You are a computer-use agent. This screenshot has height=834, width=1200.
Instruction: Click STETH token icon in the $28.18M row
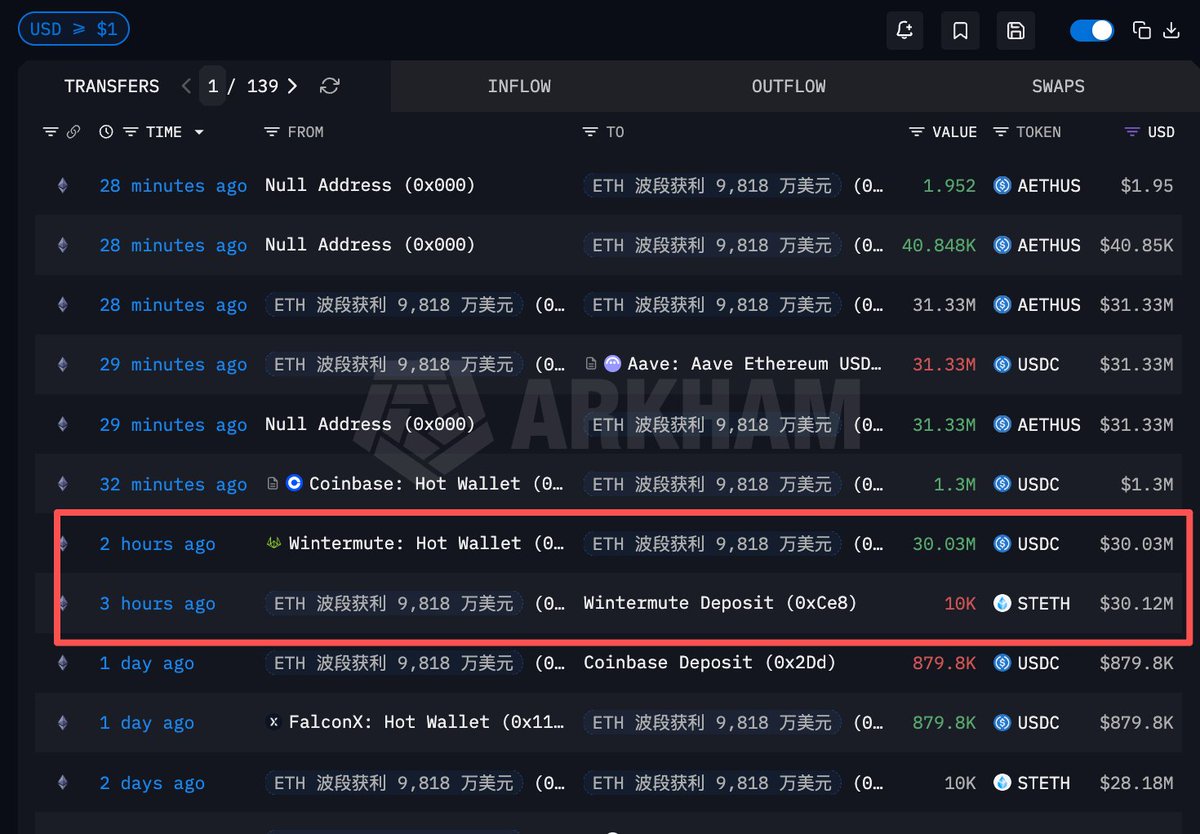[1002, 783]
